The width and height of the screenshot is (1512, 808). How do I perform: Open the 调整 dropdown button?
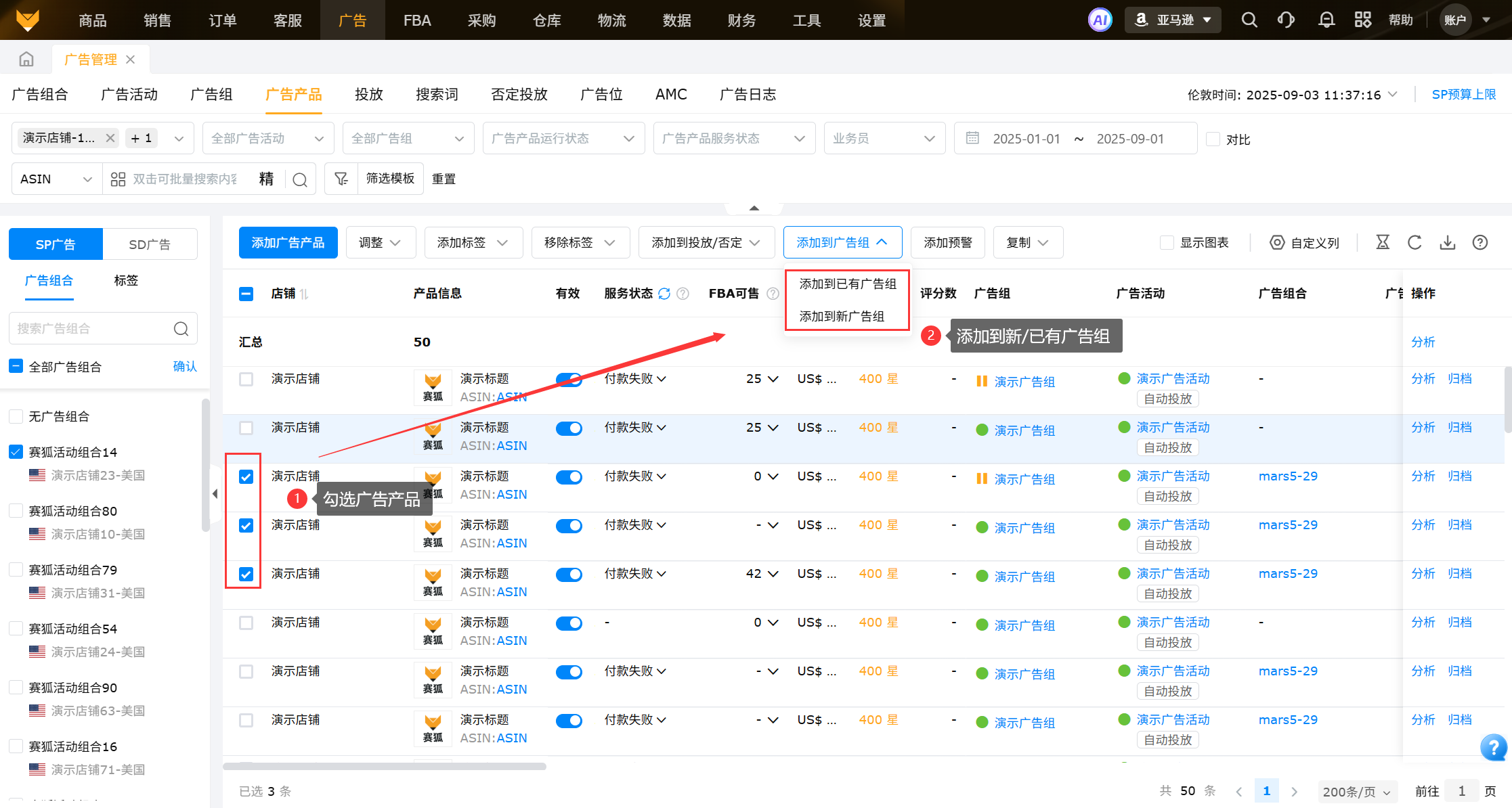pos(380,242)
